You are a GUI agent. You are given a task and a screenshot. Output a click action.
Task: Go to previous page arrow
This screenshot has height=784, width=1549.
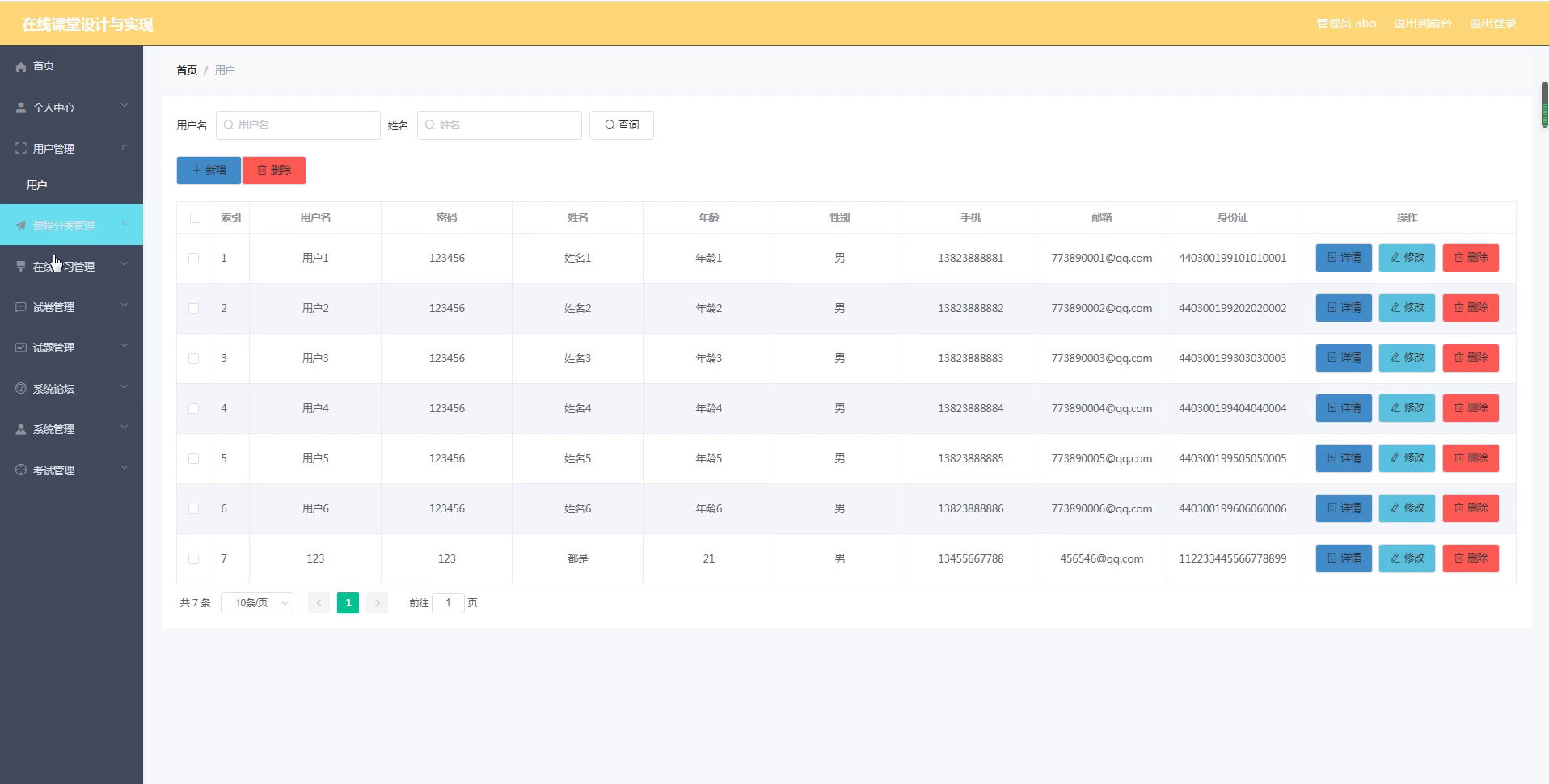pos(319,603)
